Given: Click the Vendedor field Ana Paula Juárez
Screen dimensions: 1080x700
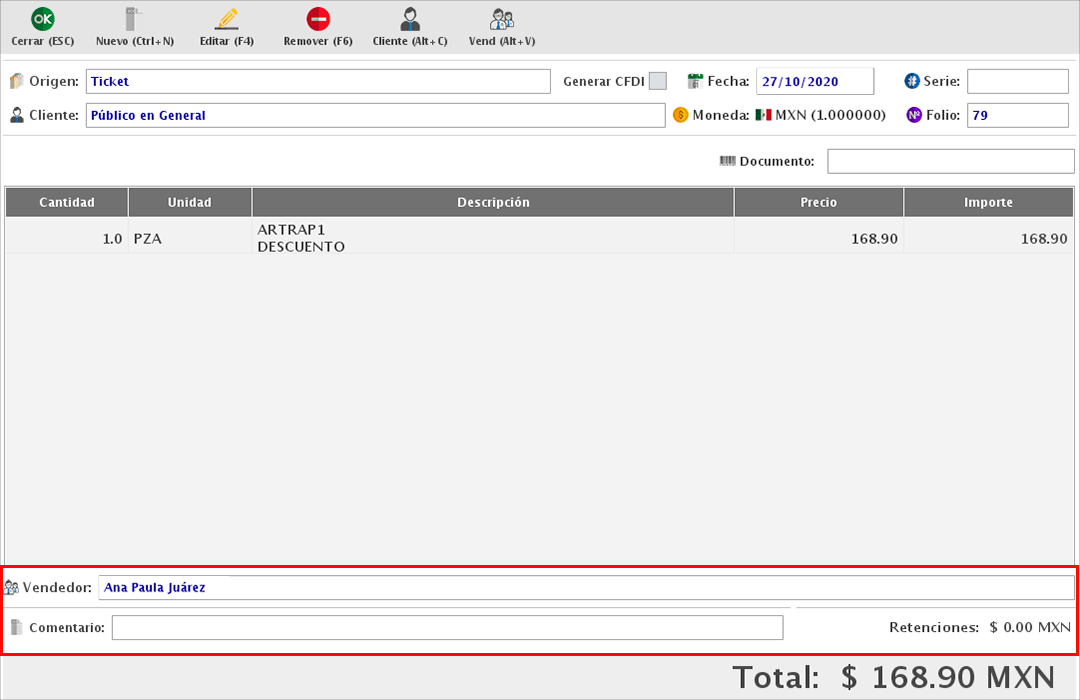Looking at the screenshot, I should tap(585, 587).
